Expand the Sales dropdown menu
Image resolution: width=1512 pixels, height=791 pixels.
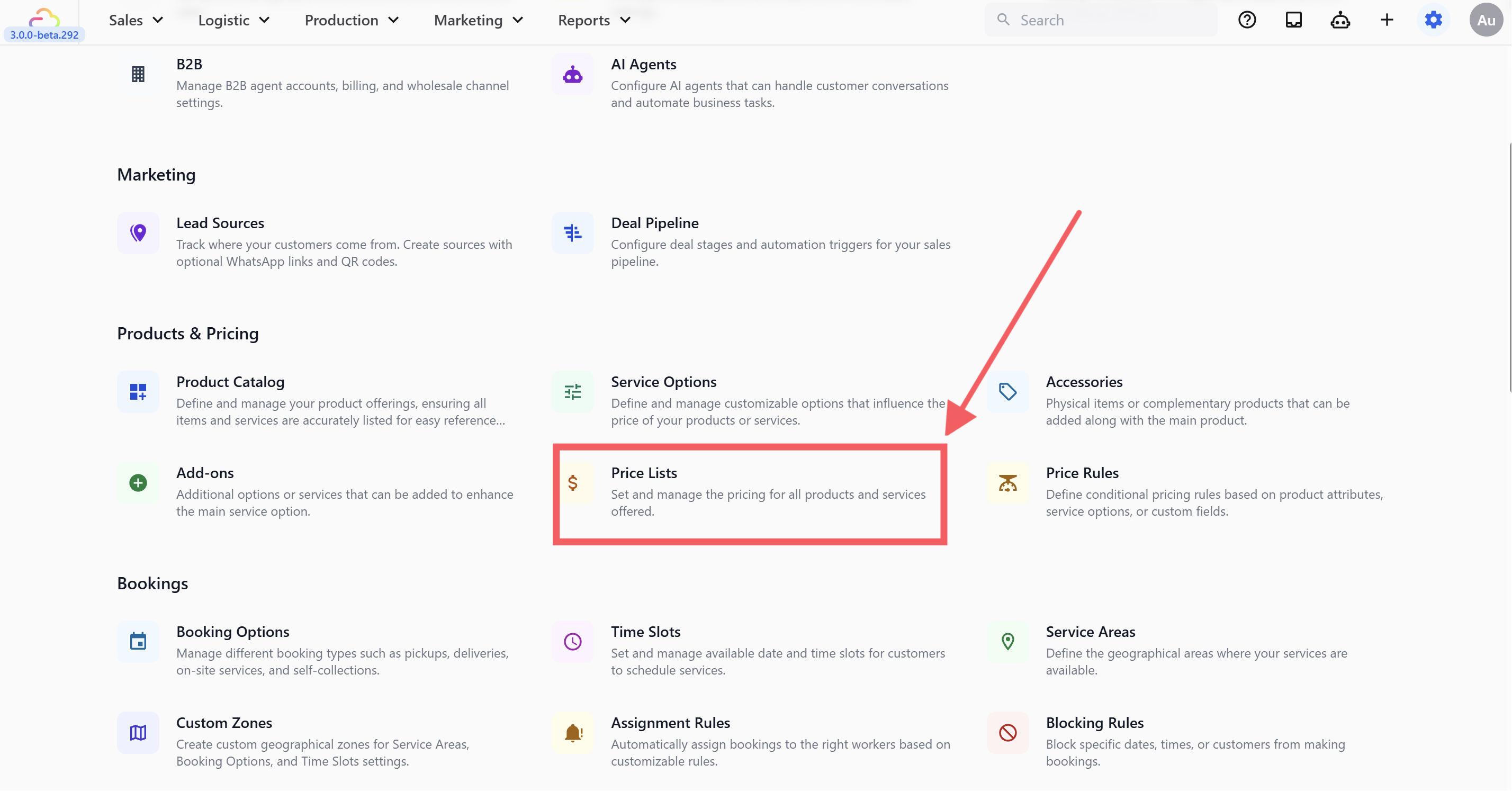point(136,20)
